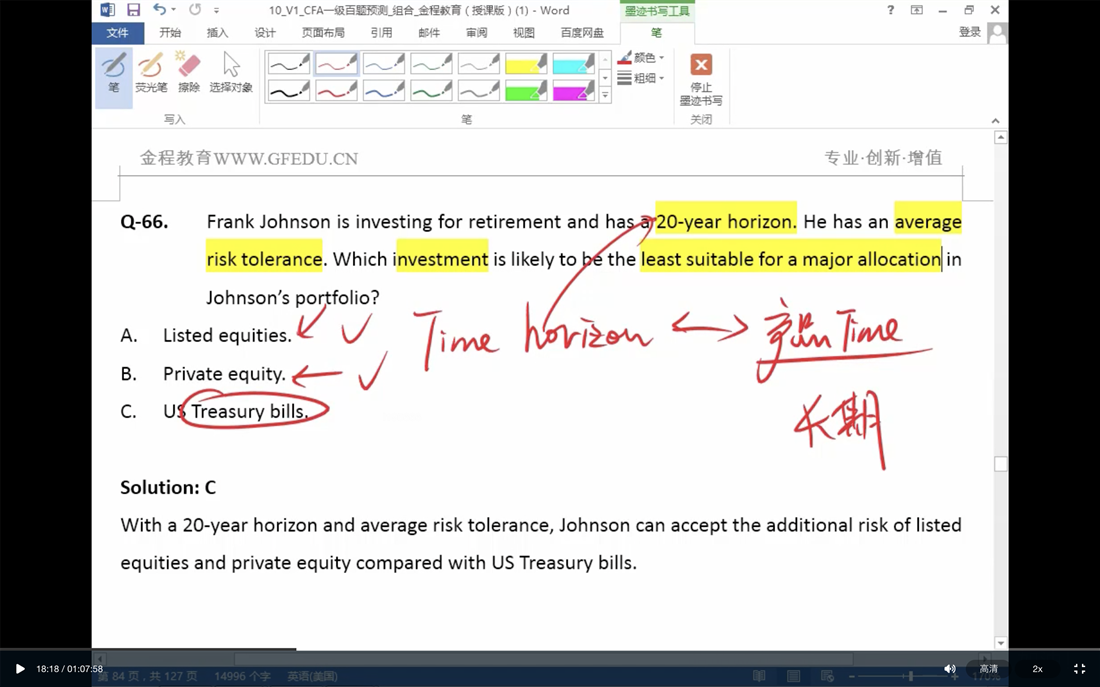
Task: Switch to Print Layout view icon
Action: click(x=793, y=676)
